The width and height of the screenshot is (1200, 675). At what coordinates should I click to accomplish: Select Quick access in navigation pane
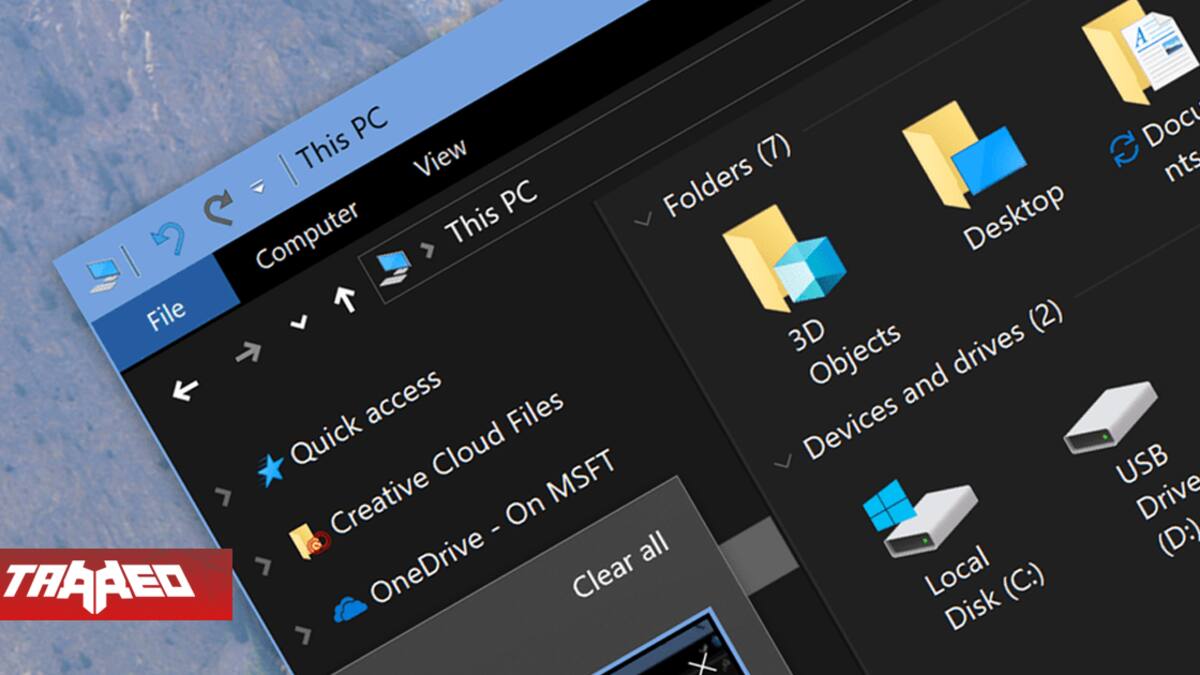pos(365,417)
